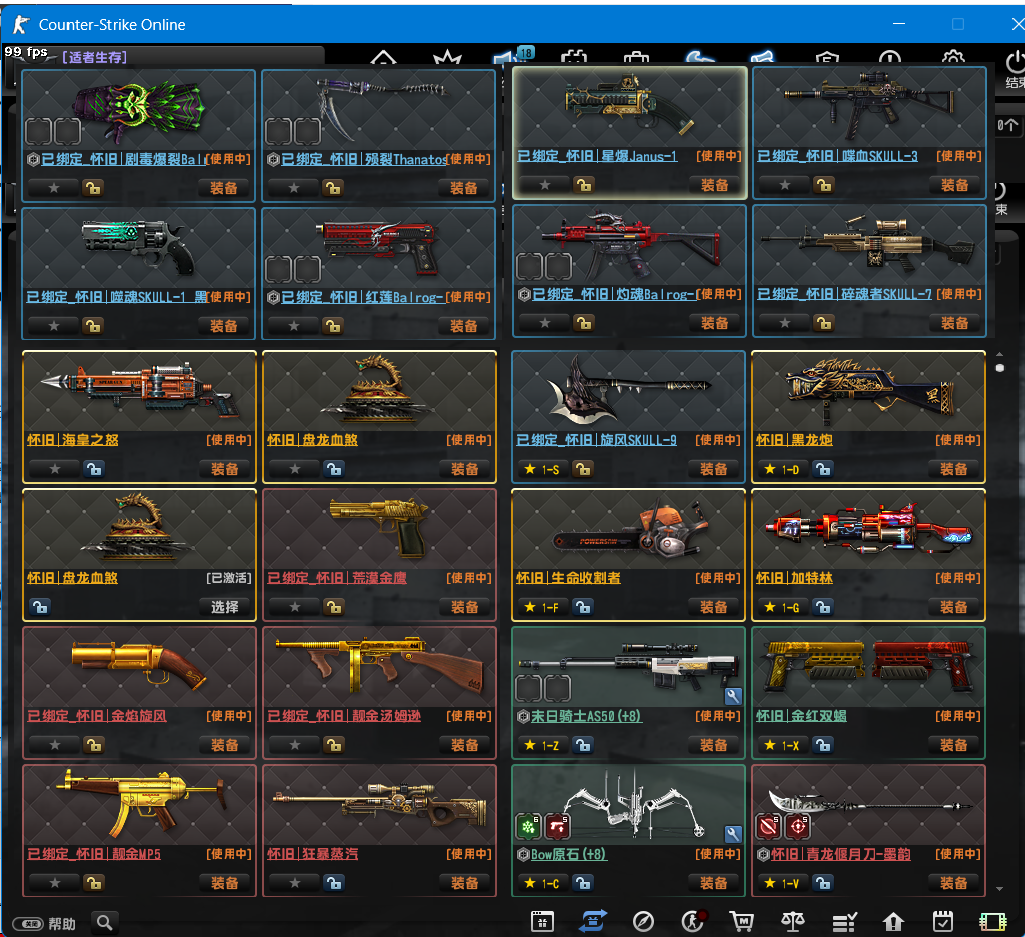Image resolution: width=1025 pixels, height=937 pixels.
Task: Click the balance scales icon in bottom bar
Action: coord(792,922)
